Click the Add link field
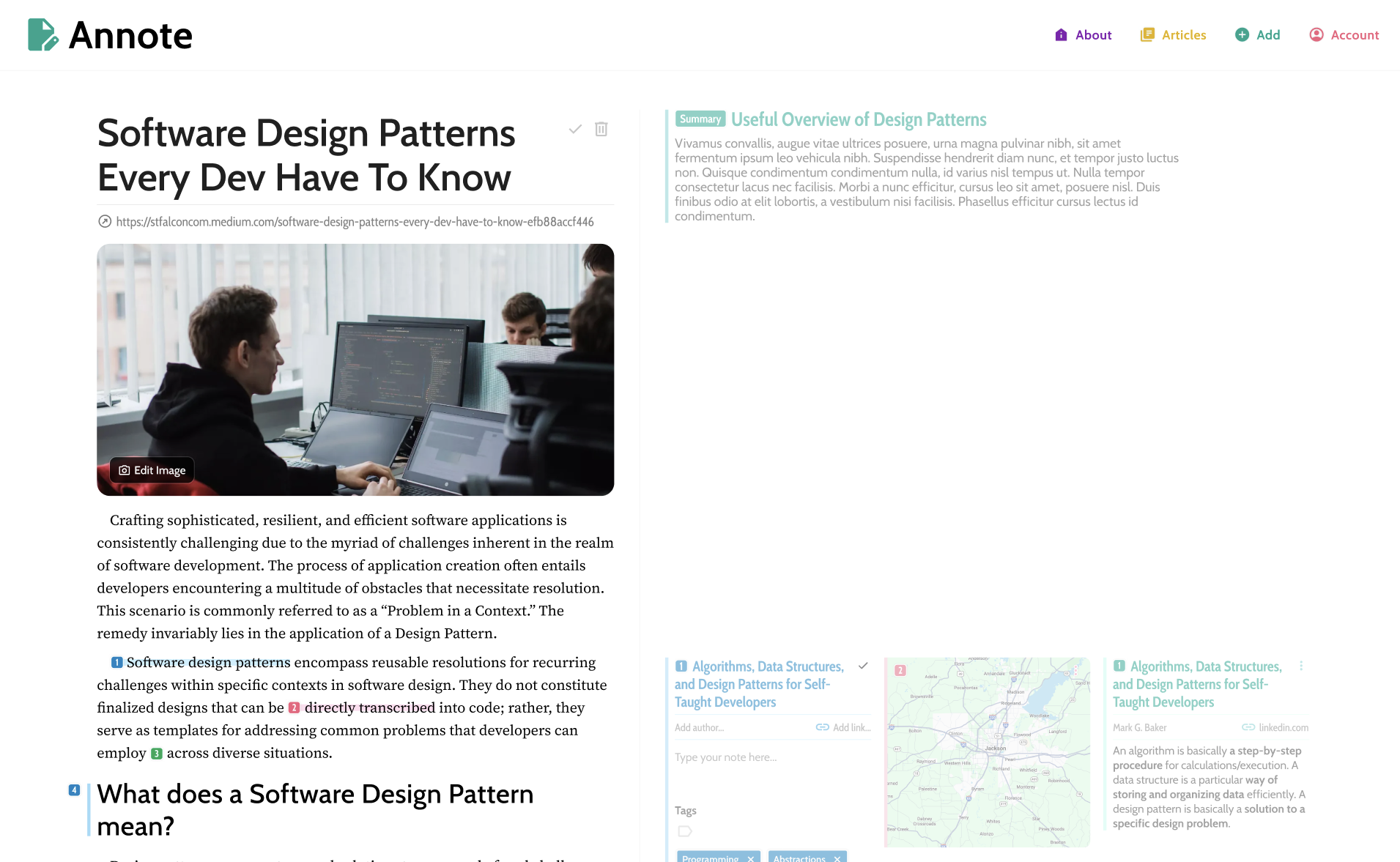This screenshot has height=862, width=1400. [843, 727]
